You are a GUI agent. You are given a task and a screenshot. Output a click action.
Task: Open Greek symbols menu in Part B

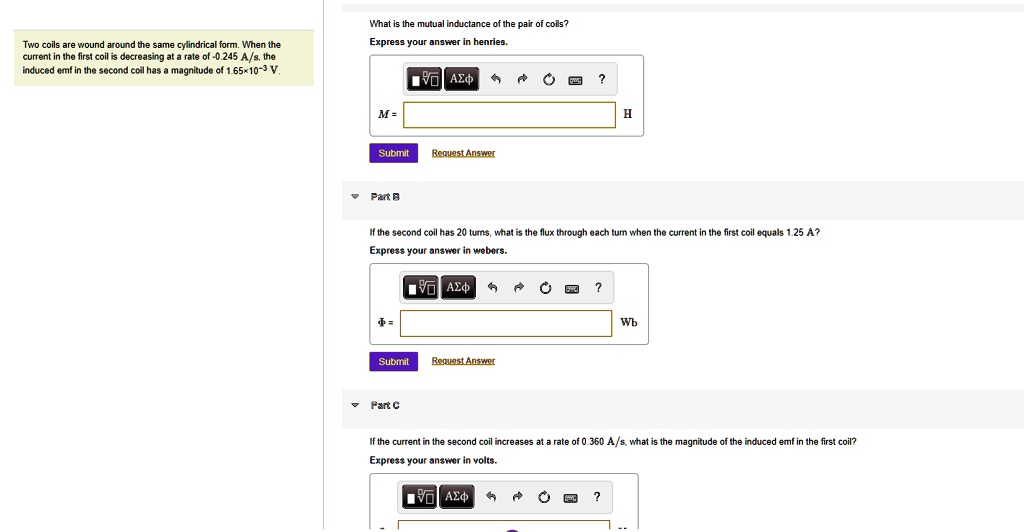(x=457, y=288)
